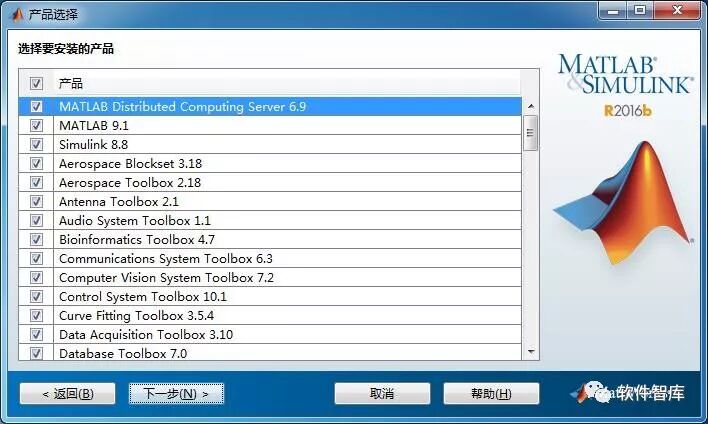Select the MATLAB Distributed Computing Server 6.9 row text
708x424 pixels.
click(x=182, y=107)
